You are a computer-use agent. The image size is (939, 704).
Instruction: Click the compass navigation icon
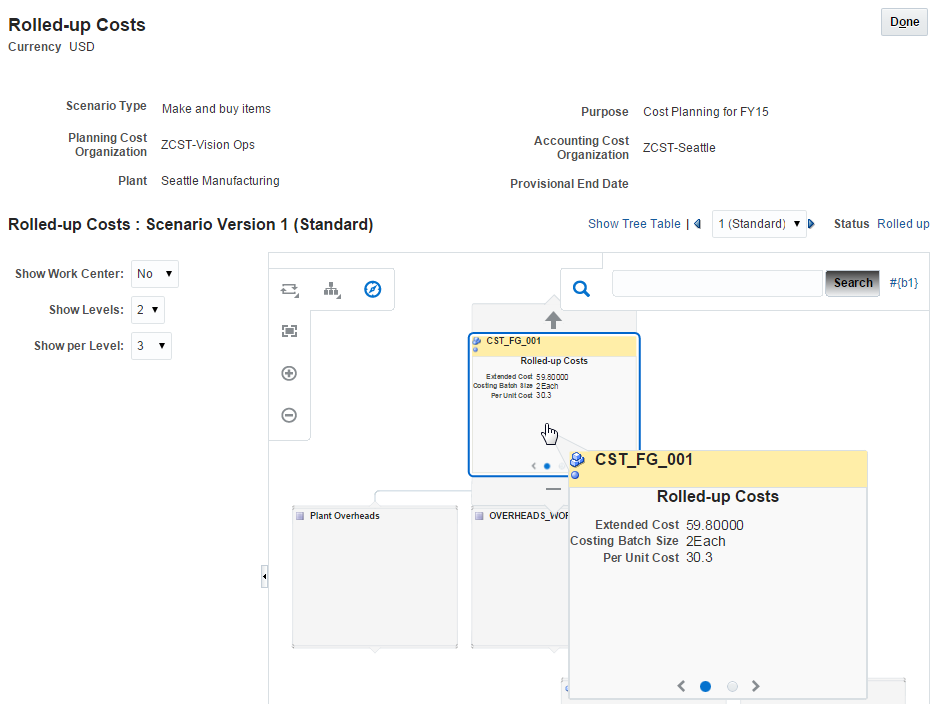point(373,290)
